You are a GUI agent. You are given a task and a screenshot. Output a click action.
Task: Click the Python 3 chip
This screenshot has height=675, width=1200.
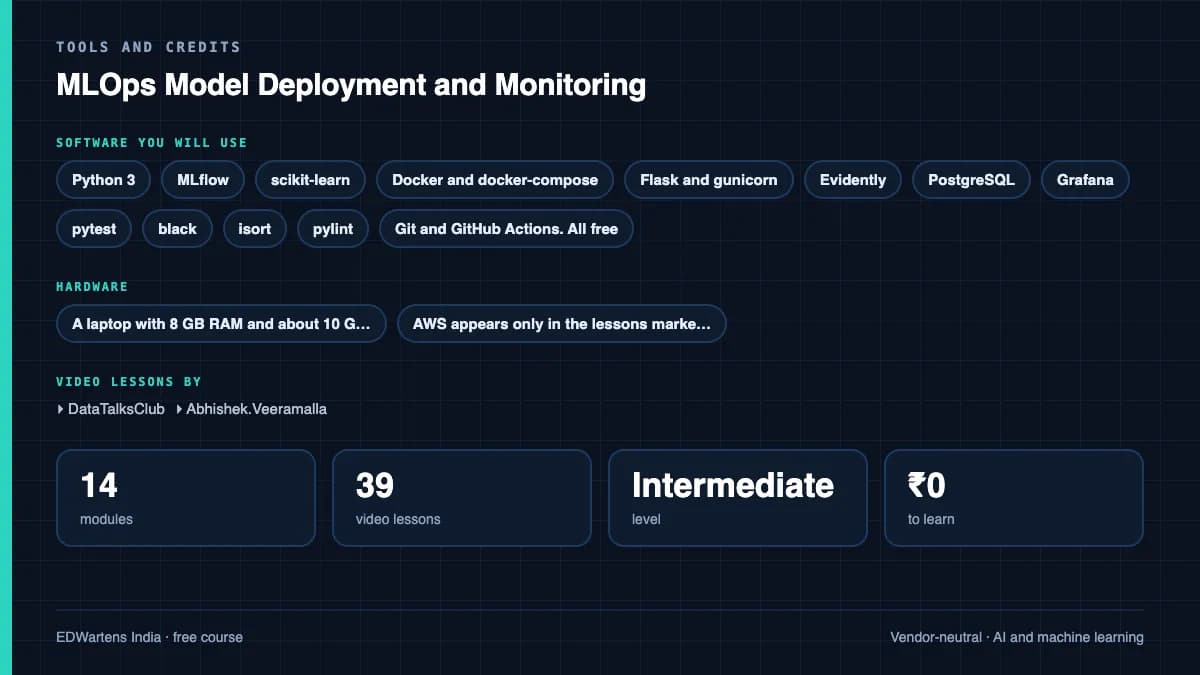pos(104,180)
